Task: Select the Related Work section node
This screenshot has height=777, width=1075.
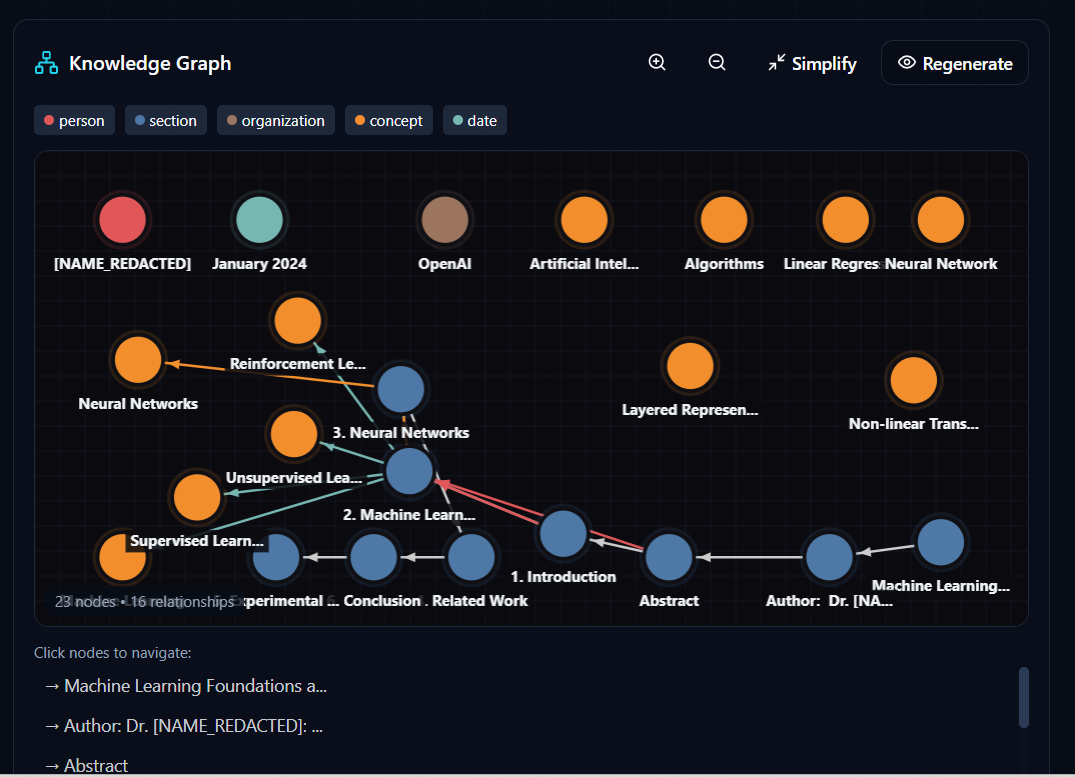Action: tap(471, 557)
